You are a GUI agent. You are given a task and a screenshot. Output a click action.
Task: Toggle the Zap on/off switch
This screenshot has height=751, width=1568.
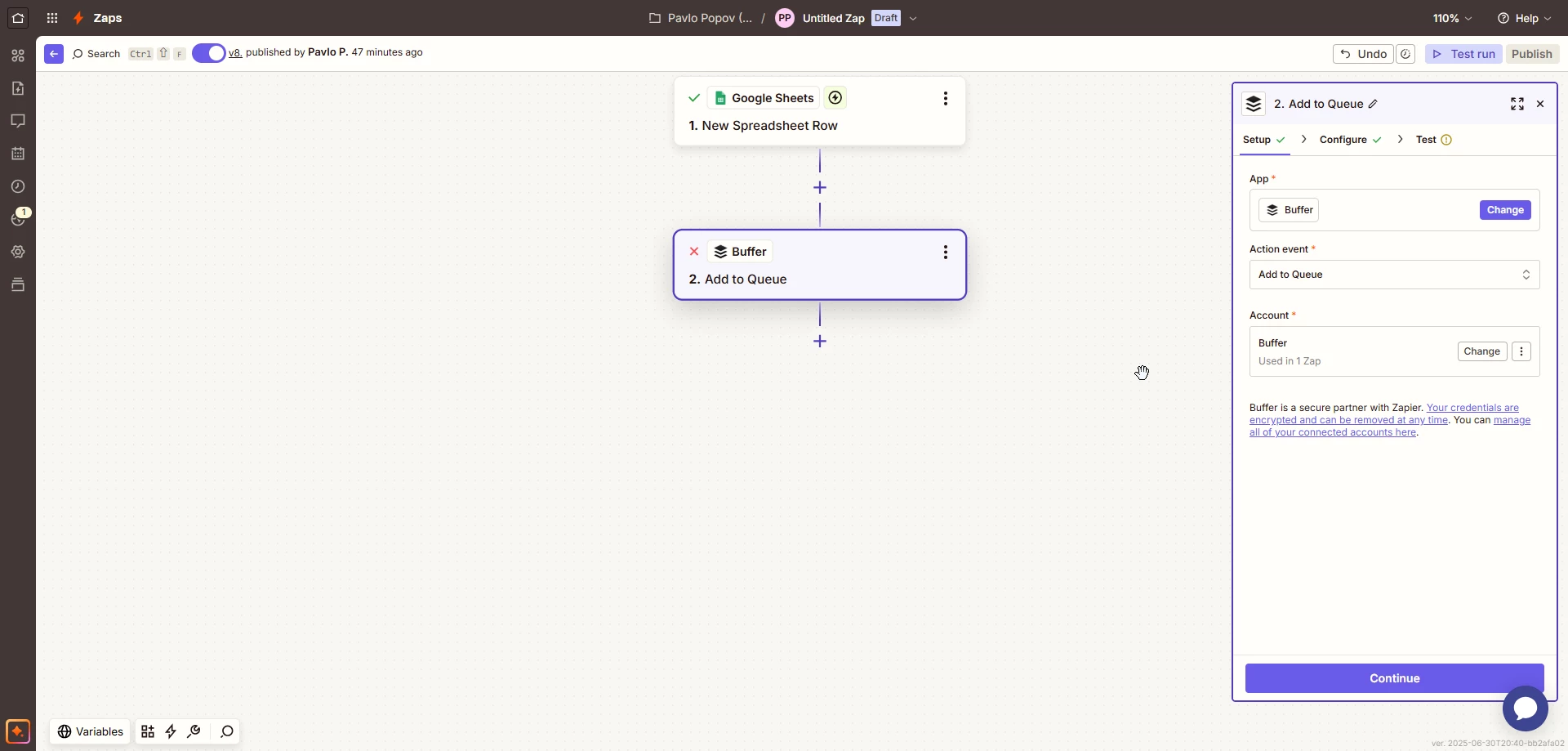[x=209, y=53]
